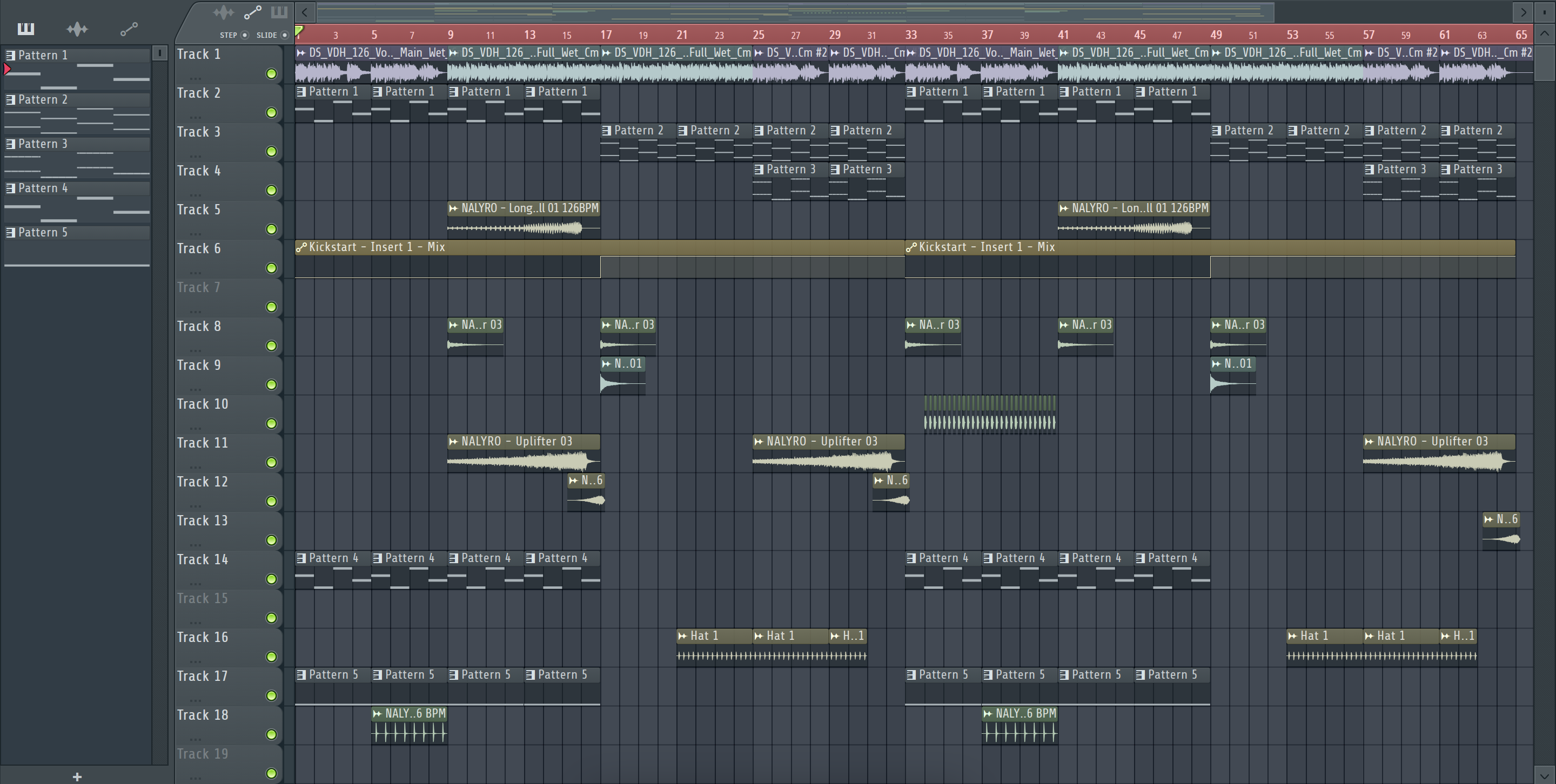
Task: Mute Track 6 with its green LED
Action: pyautogui.click(x=271, y=268)
